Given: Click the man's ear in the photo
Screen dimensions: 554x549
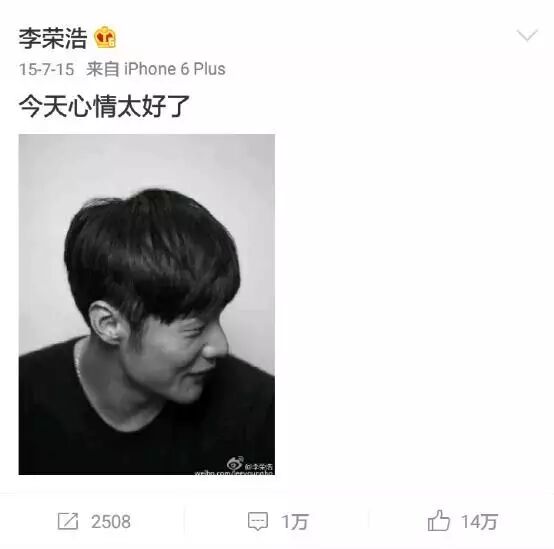Looking at the screenshot, I should [x=104, y=323].
